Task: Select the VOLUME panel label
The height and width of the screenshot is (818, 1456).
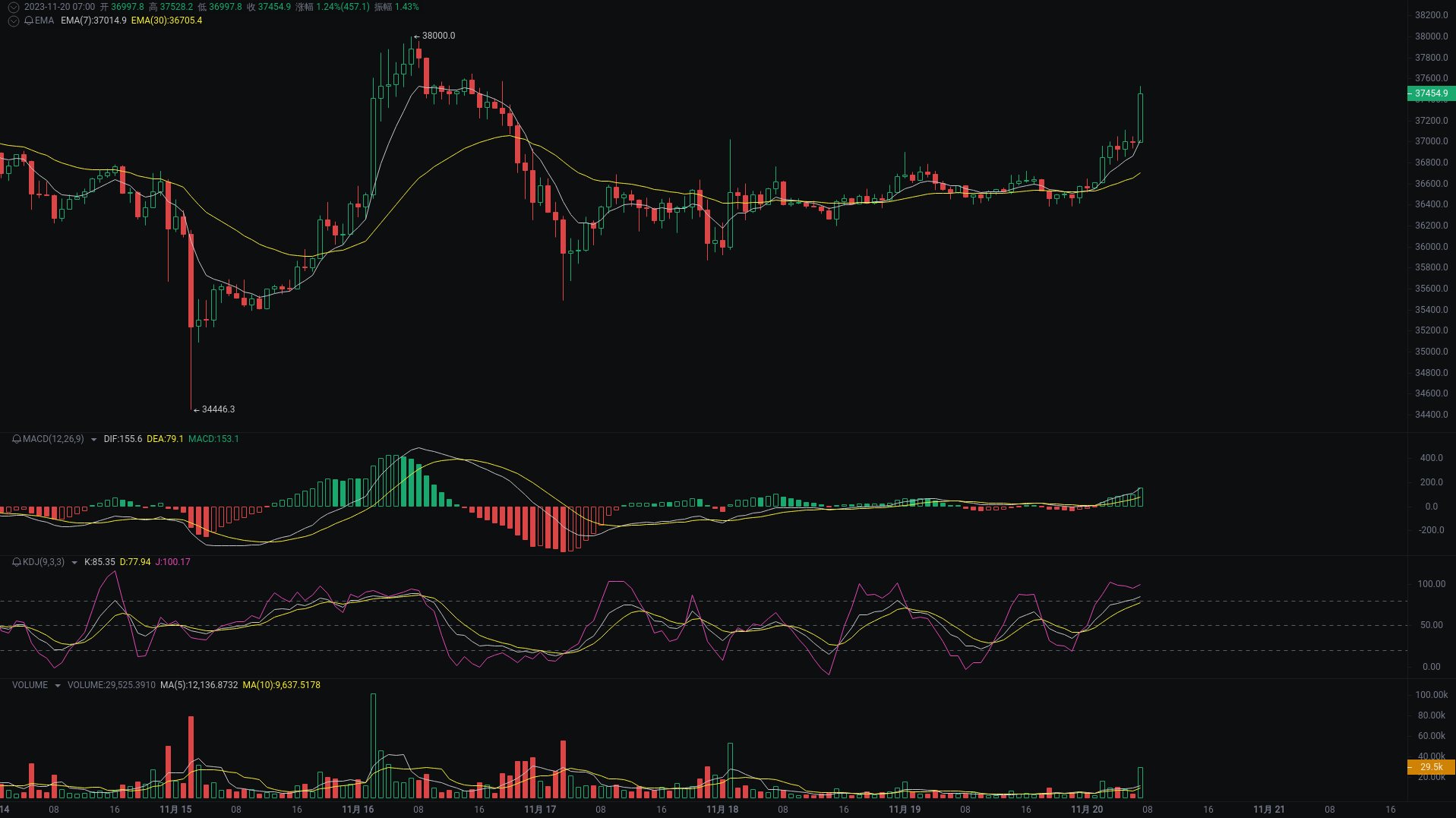Action: click(30, 685)
